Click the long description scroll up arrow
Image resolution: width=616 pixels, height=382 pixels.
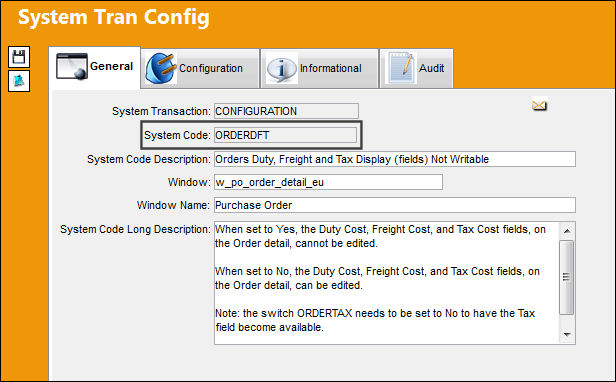point(567,231)
